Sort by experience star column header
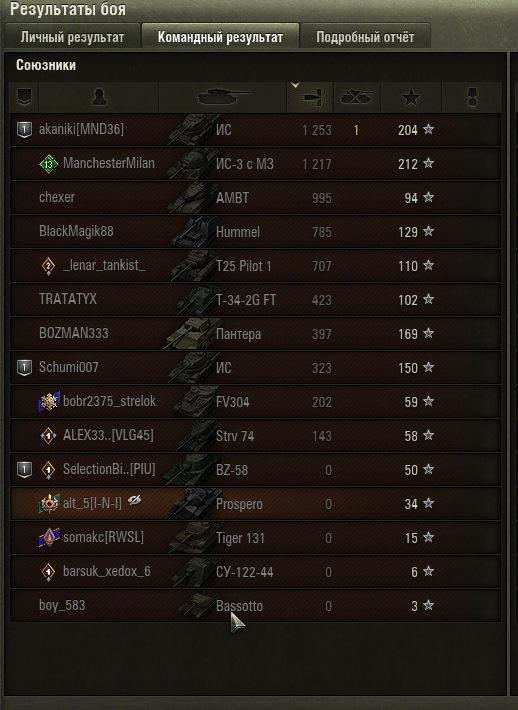This screenshot has height=710, width=518. pyautogui.click(x=411, y=97)
